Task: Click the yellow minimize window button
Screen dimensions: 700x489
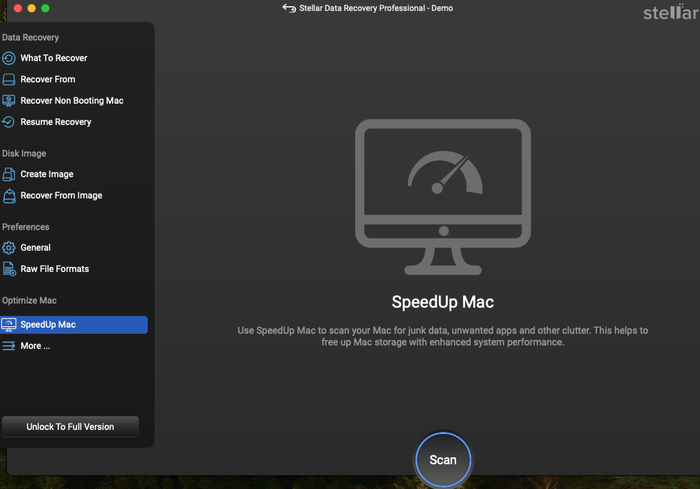Action: point(31,8)
